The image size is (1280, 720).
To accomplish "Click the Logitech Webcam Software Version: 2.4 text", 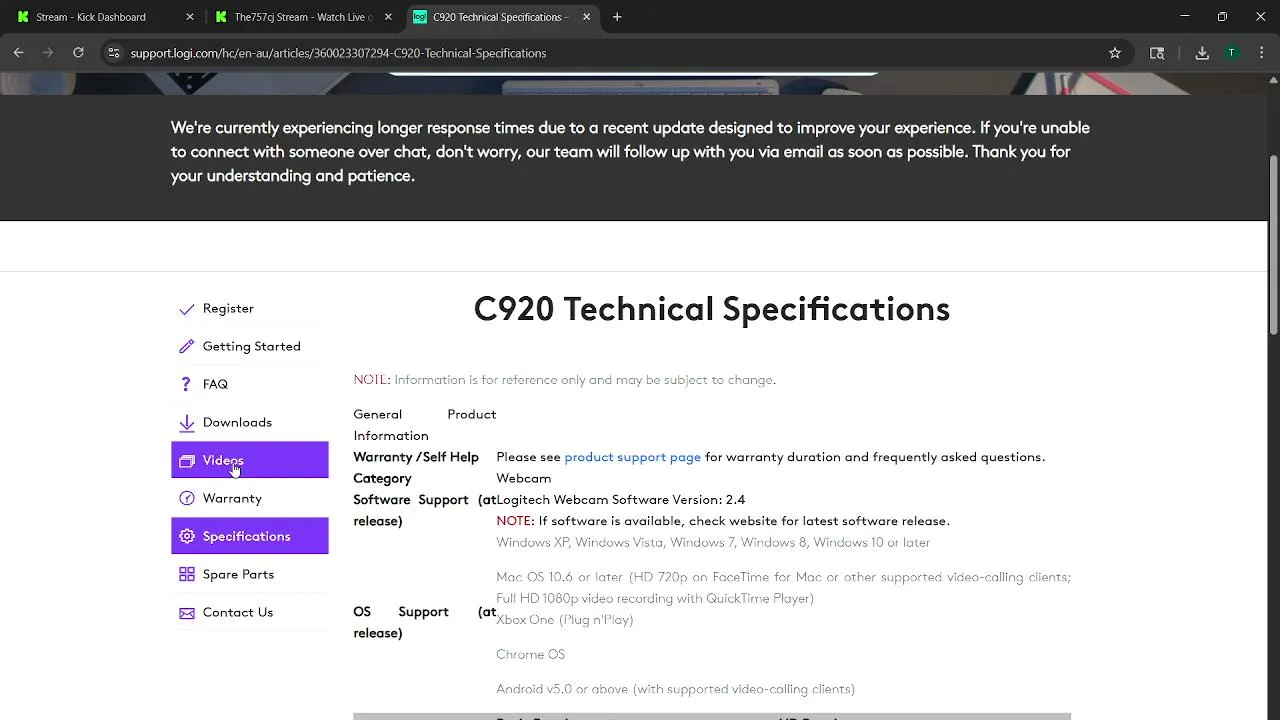I will coord(621,500).
